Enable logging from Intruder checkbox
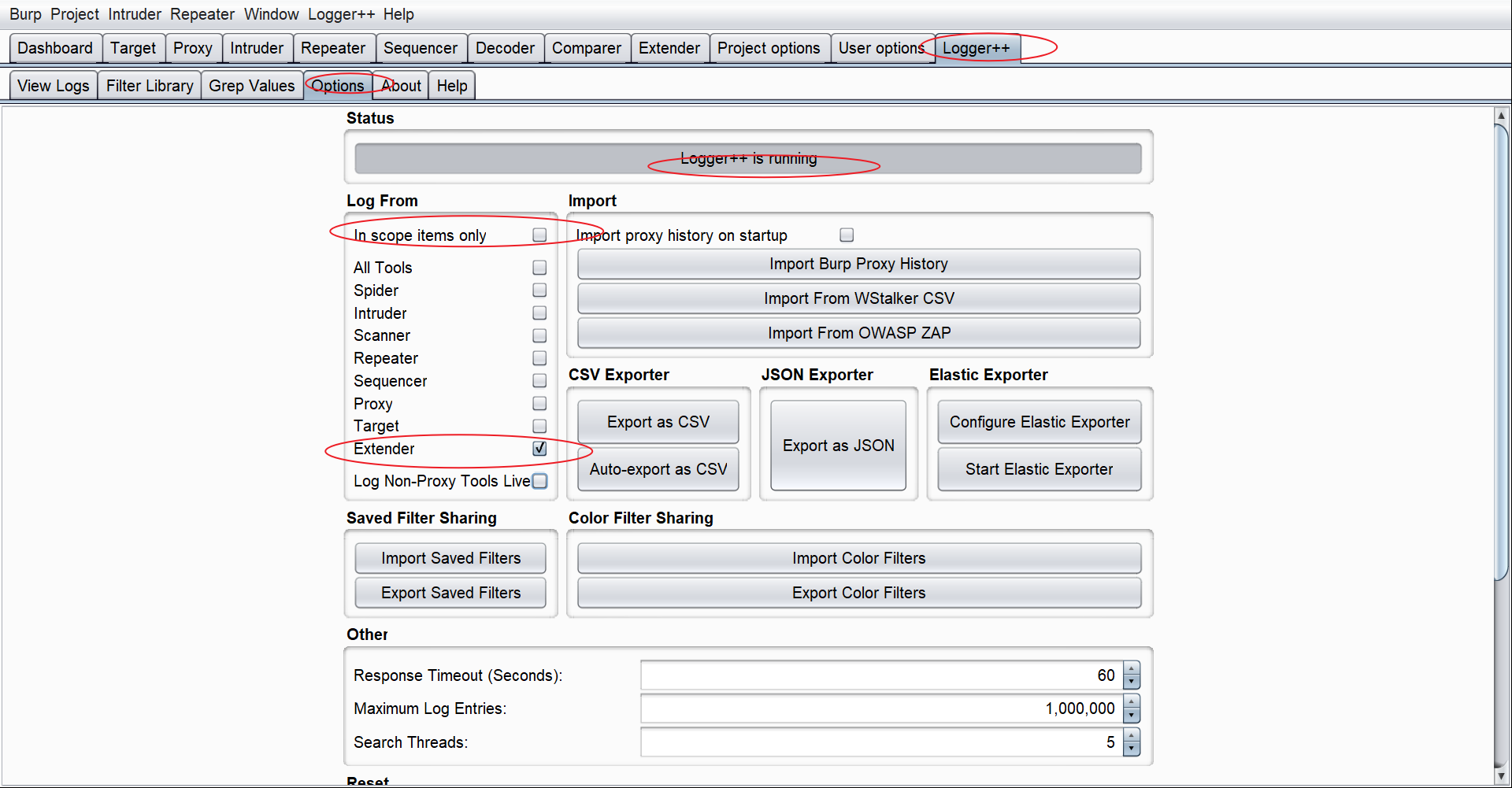 pos(539,313)
